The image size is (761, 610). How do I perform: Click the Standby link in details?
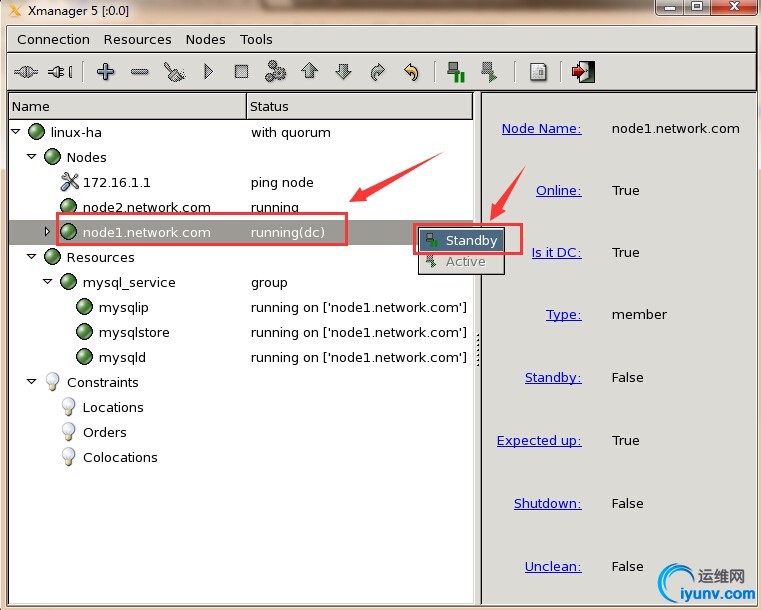pos(553,378)
